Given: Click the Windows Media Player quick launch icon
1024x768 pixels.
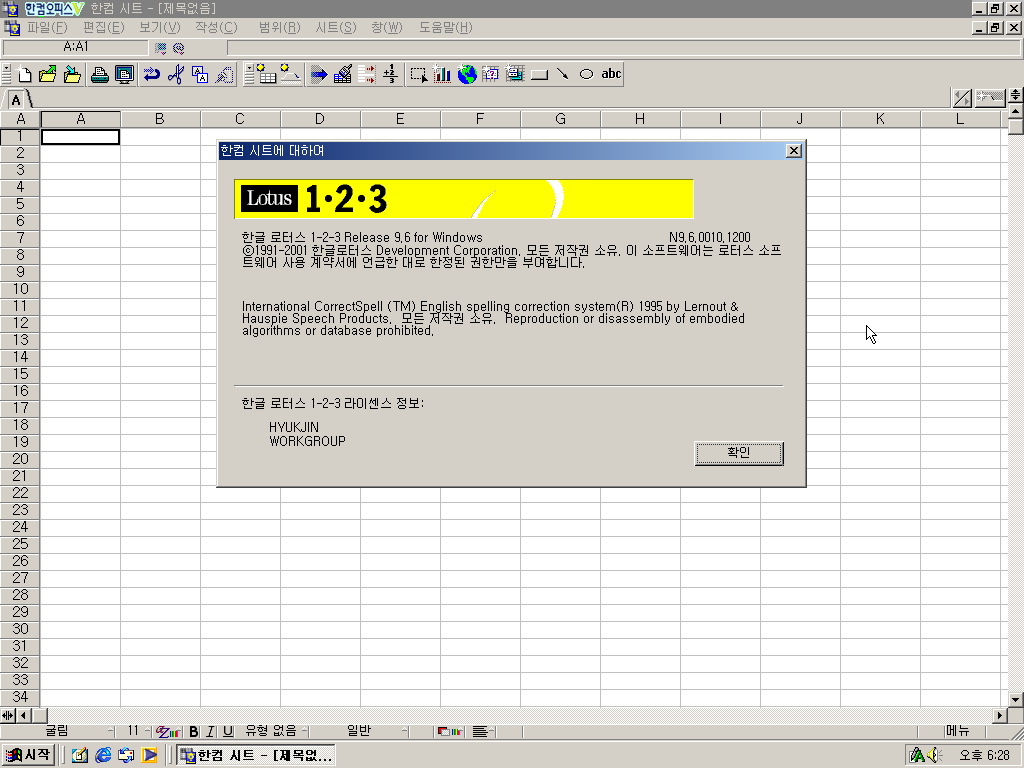Looking at the screenshot, I should point(150,755).
